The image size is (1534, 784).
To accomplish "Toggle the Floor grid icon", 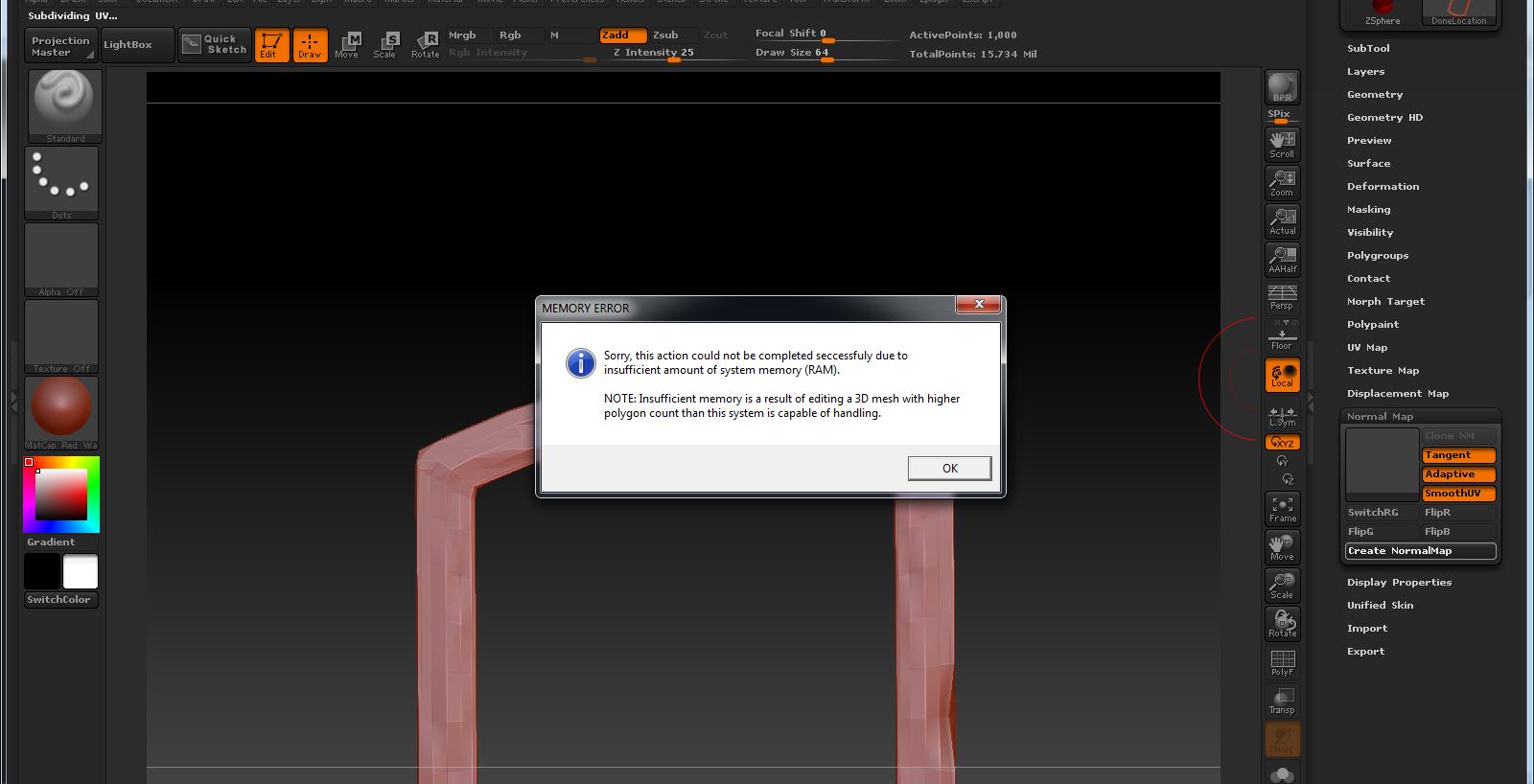I will pyautogui.click(x=1283, y=336).
